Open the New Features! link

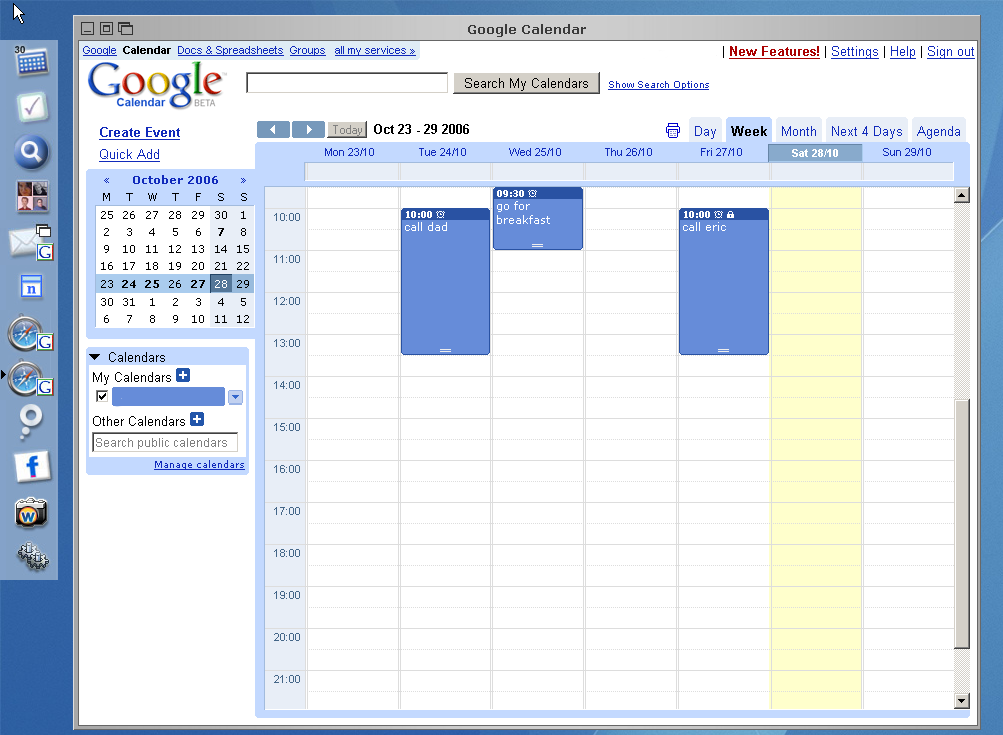(774, 51)
